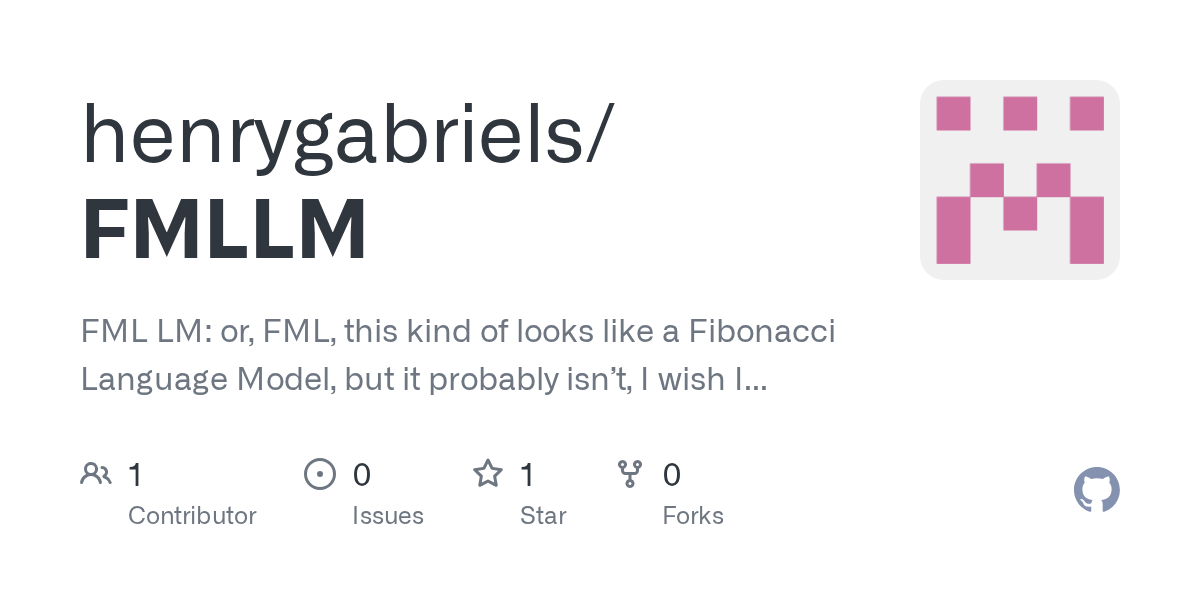Select the Contributor label
Image resolution: width=1200 pixels, height=600 pixels.
click(x=192, y=516)
